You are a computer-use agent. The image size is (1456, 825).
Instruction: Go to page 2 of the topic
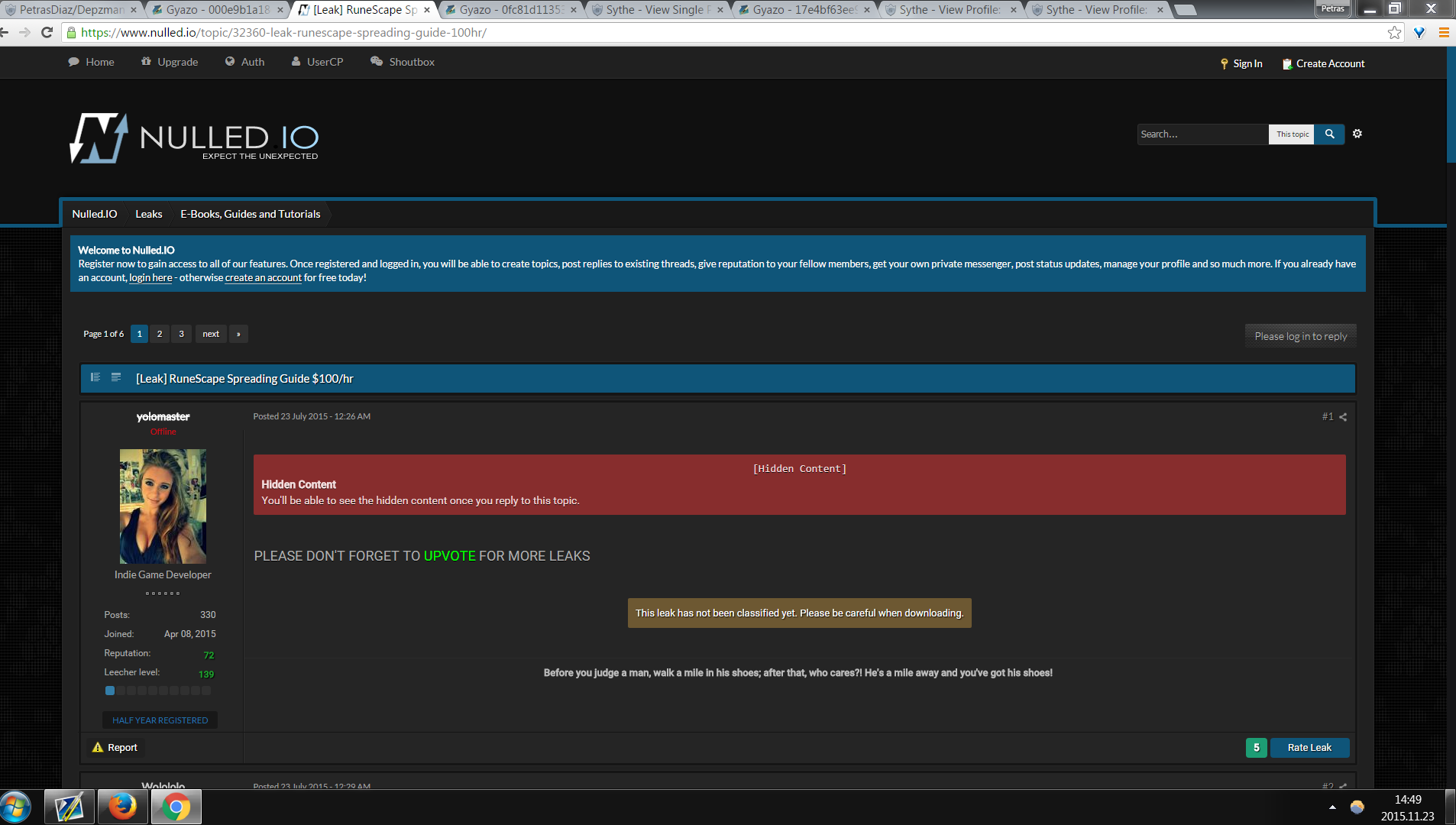160,334
